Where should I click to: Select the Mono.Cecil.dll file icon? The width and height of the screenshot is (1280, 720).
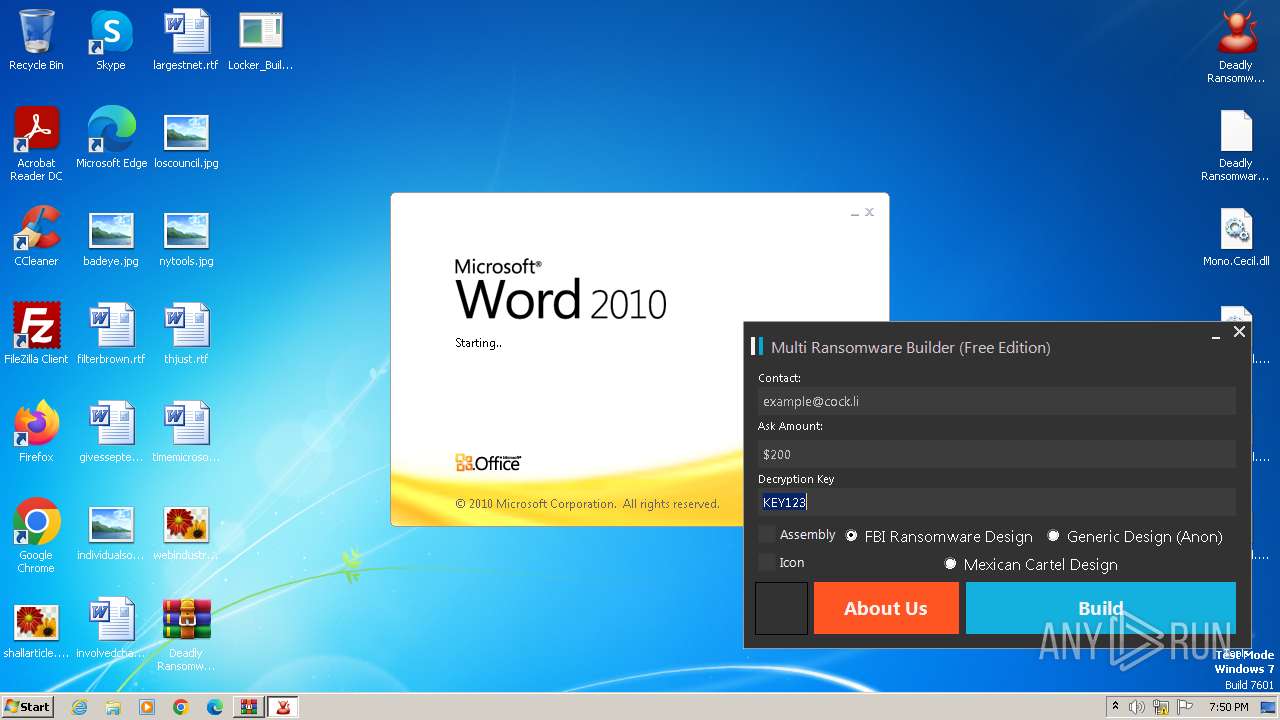[1236, 236]
